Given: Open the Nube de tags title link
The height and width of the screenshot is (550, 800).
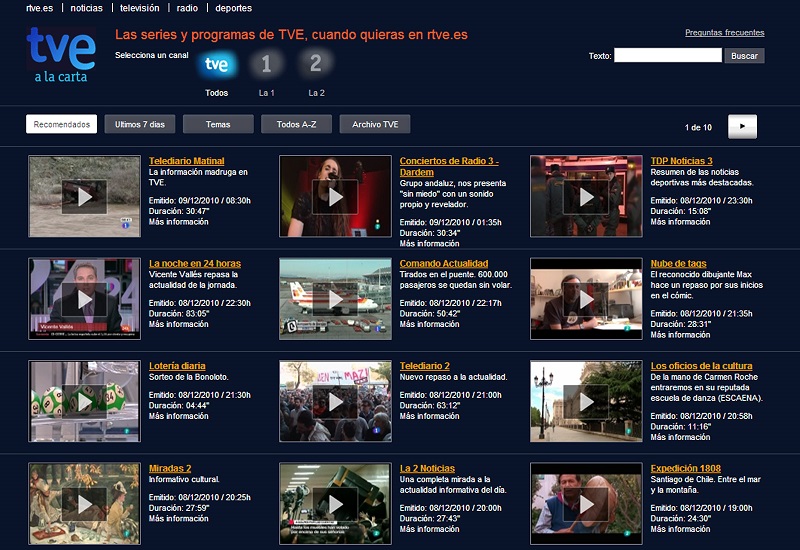Looking at the screenshot, I should (678, 263).
